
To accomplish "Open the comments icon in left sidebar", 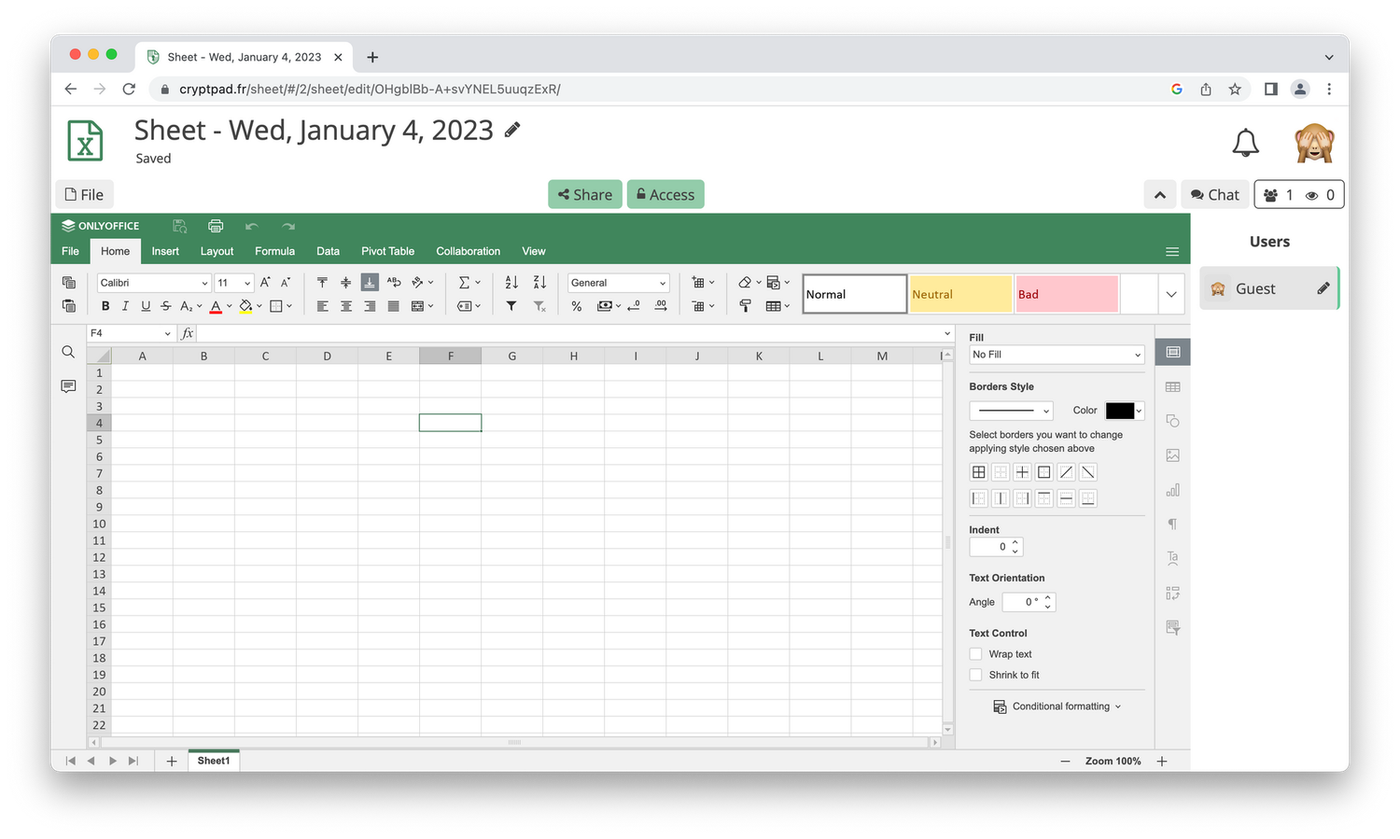I will click(x=68, y=386).
